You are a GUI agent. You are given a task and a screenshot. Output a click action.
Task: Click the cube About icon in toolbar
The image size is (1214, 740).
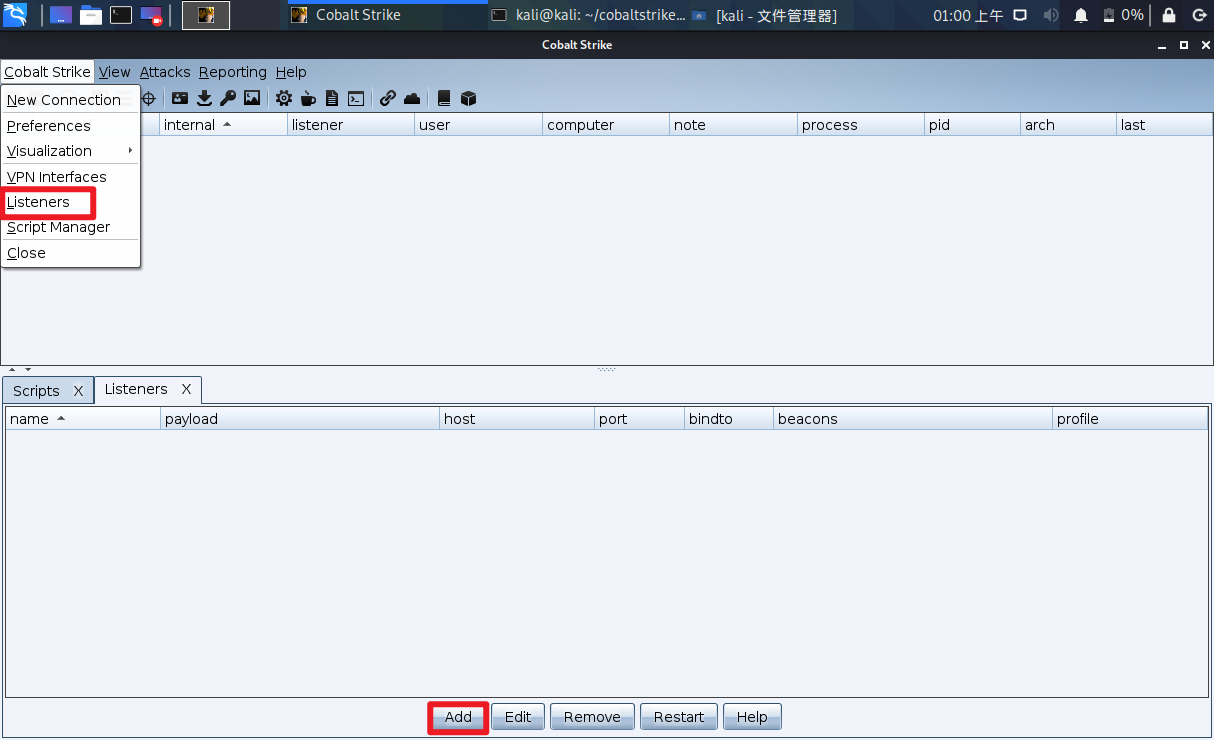coord(468,98)
